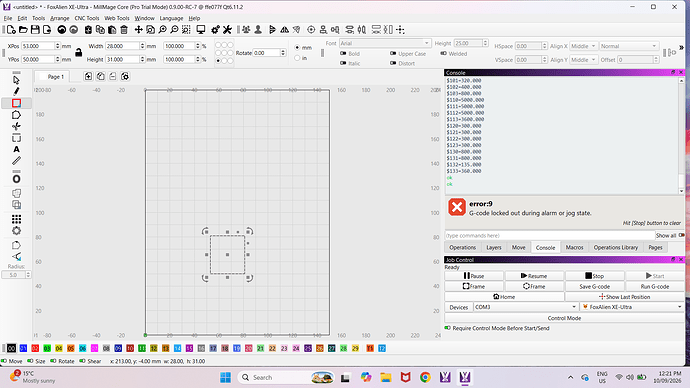Viewport: 690px width, 388px height.
Task: Click the zoom to frame selection icon
Action: coord(186,29)
